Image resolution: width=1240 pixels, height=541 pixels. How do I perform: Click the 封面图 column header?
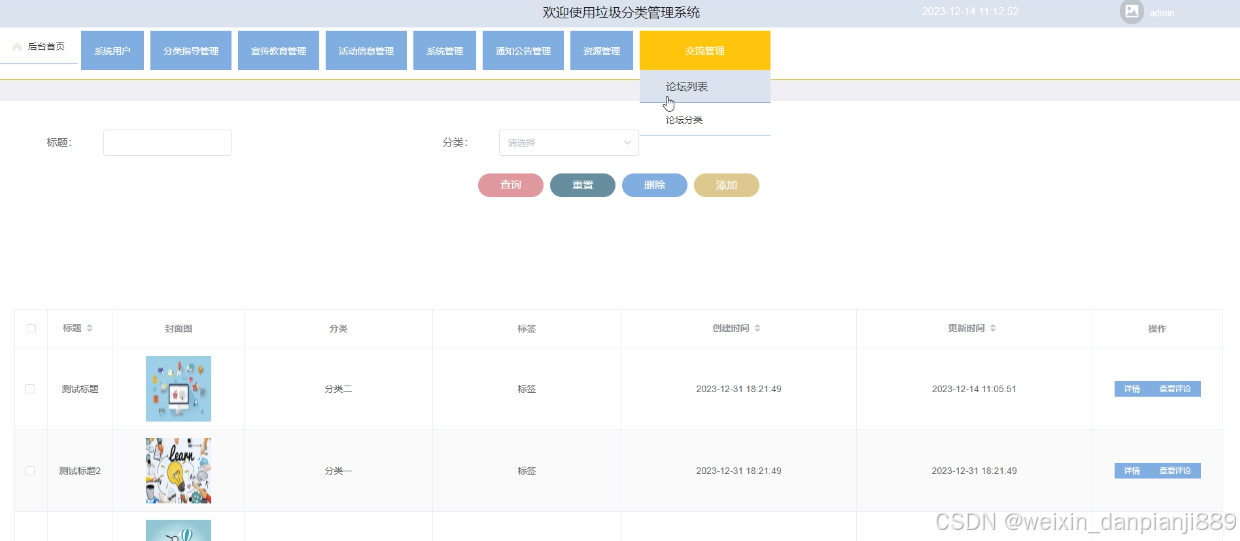coord(178,328)
